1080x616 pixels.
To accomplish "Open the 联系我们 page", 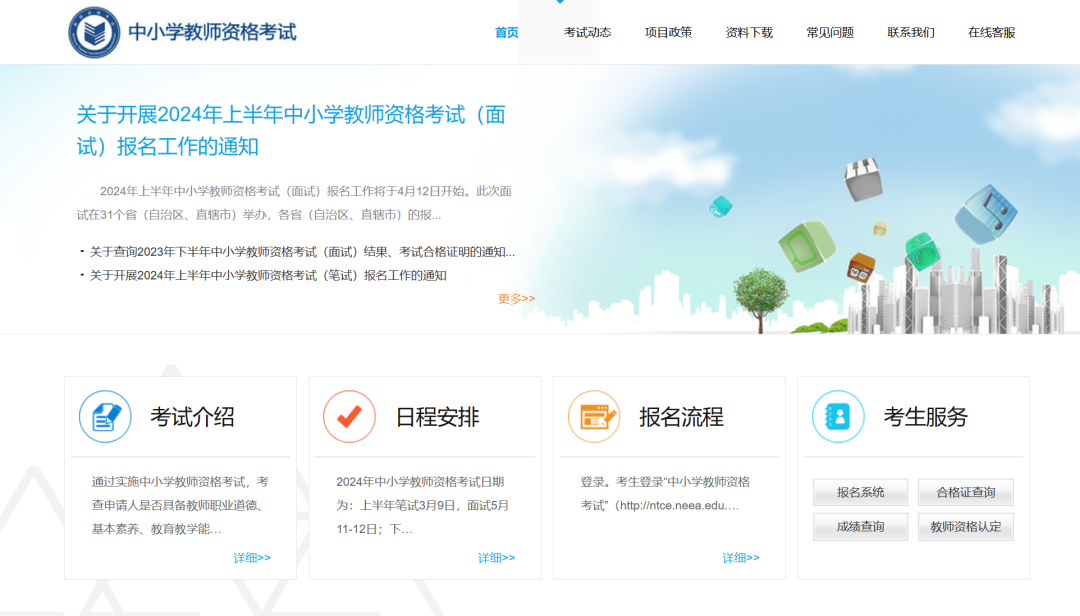I will (x=910, y=31).
